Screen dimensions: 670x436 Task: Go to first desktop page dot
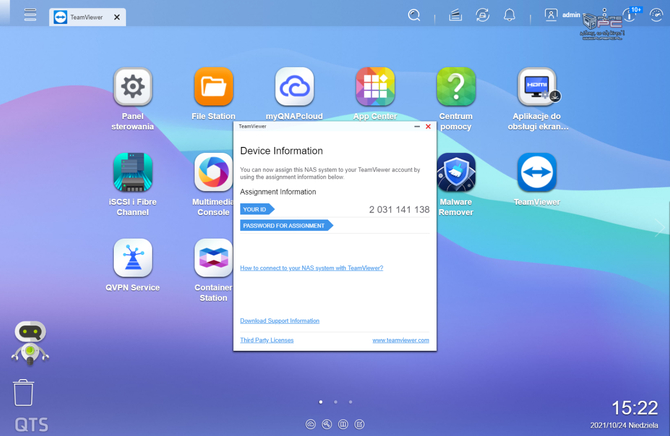(x=321, y=402)
